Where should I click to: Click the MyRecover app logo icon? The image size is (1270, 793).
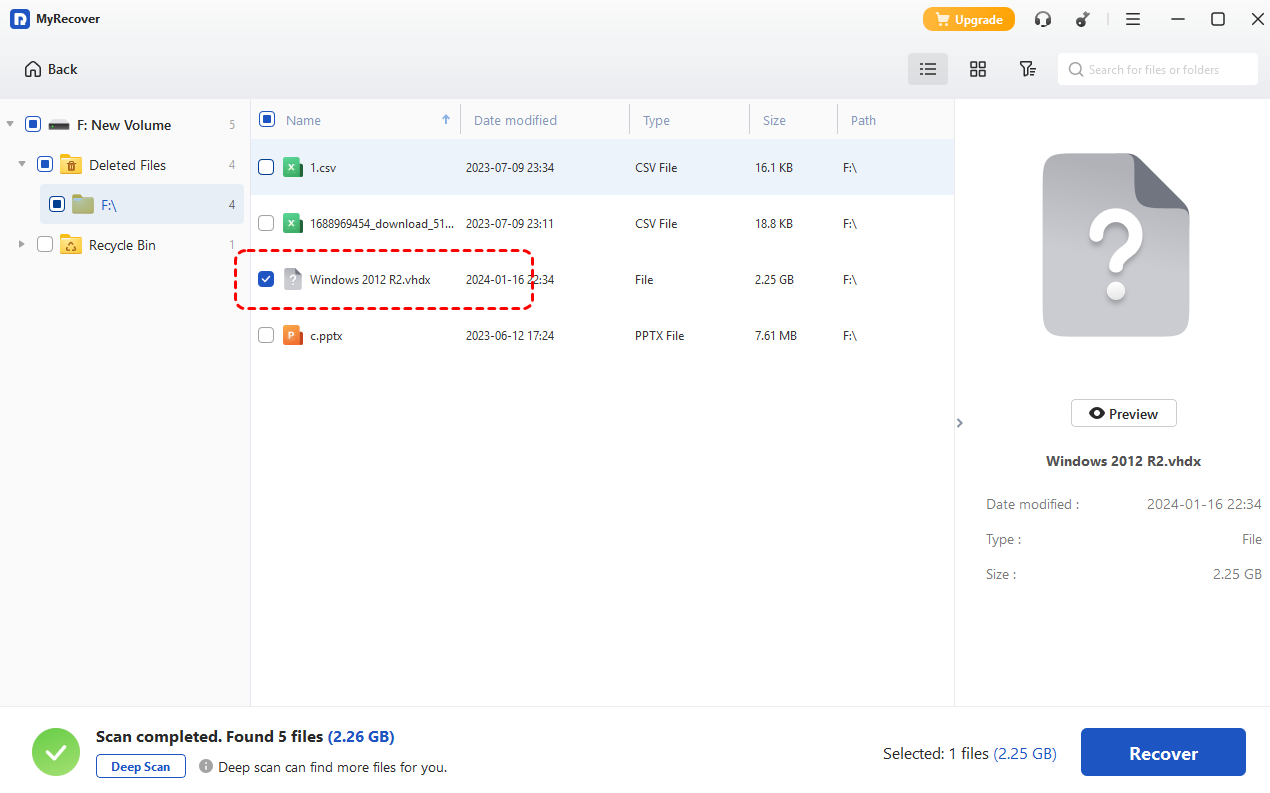20,19
